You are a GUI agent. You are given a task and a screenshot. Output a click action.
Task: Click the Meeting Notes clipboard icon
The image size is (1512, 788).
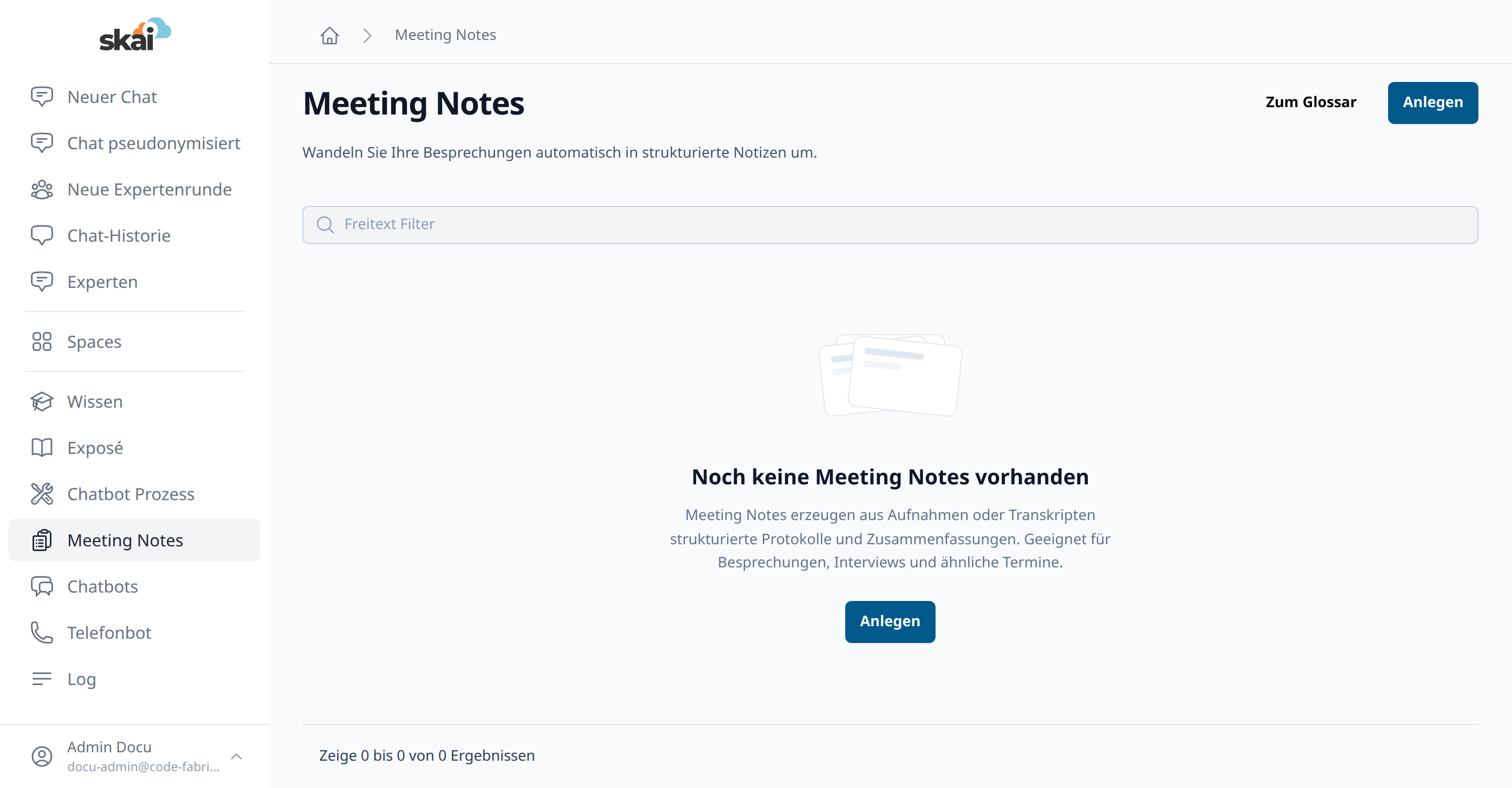41,540
